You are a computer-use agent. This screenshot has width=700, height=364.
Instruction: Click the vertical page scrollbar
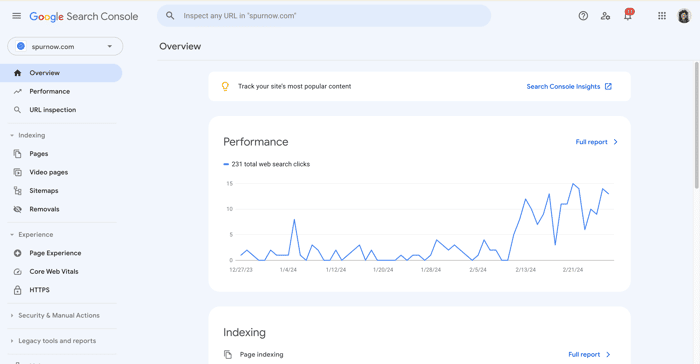point(696,125)
